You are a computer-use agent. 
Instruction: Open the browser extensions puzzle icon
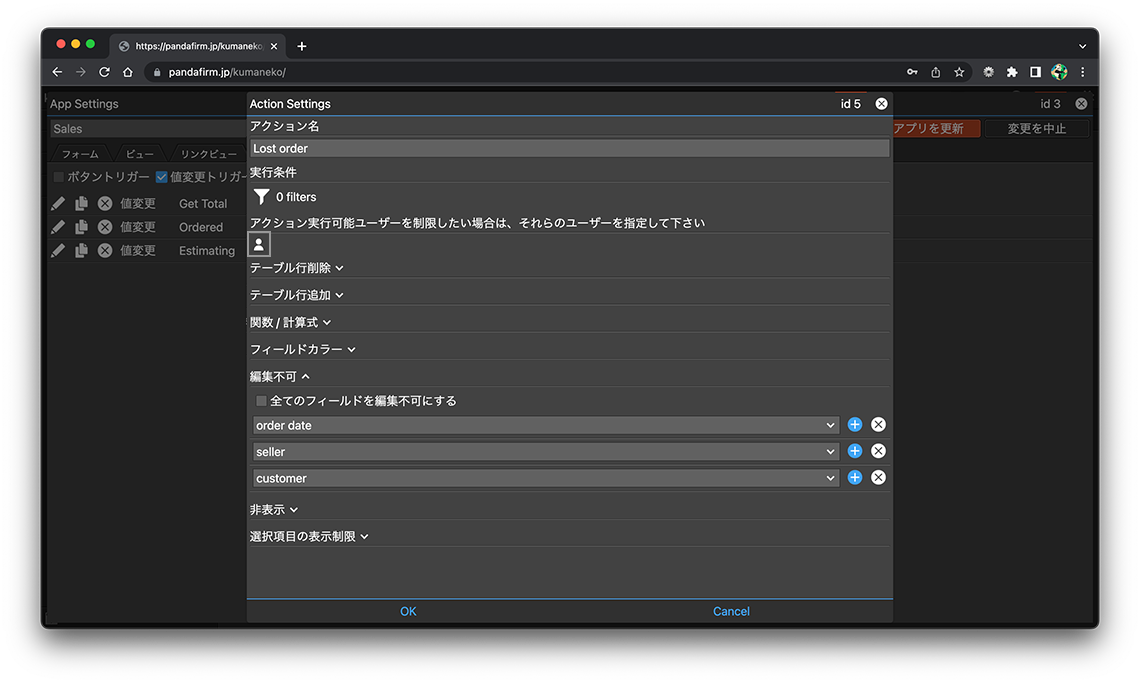[x=1012, y=72]
